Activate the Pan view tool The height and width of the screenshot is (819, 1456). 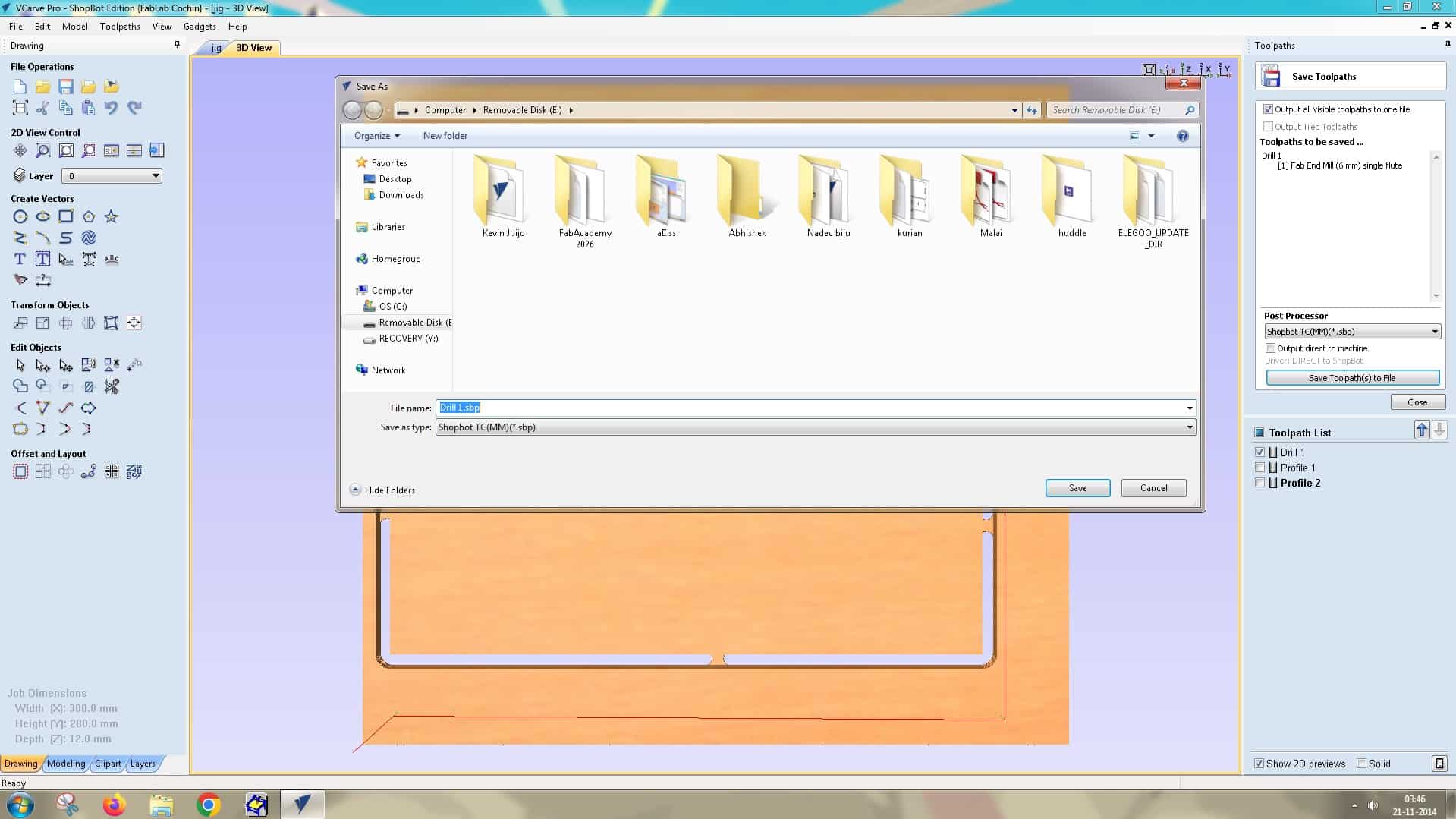tap(20, 150)
